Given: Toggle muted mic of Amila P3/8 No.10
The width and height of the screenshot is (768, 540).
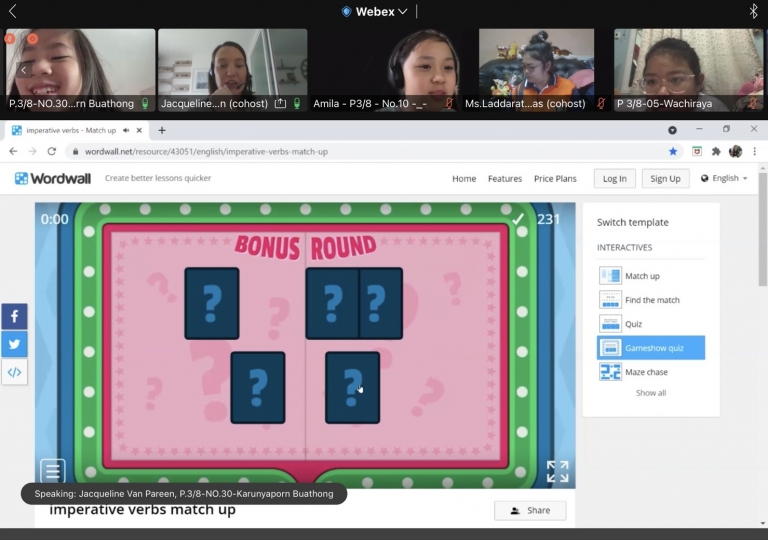Looking at the screenshot, I should coord(449,103).
